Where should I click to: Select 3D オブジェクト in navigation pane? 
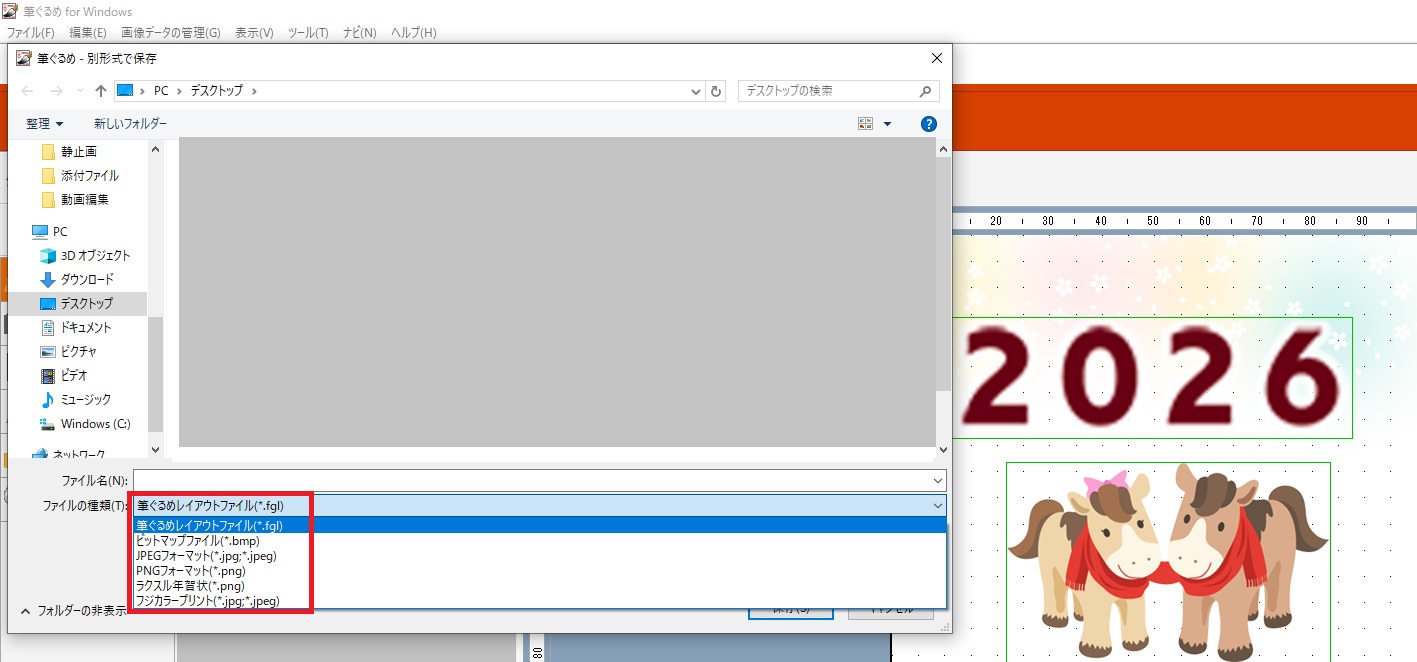point(95,256)
